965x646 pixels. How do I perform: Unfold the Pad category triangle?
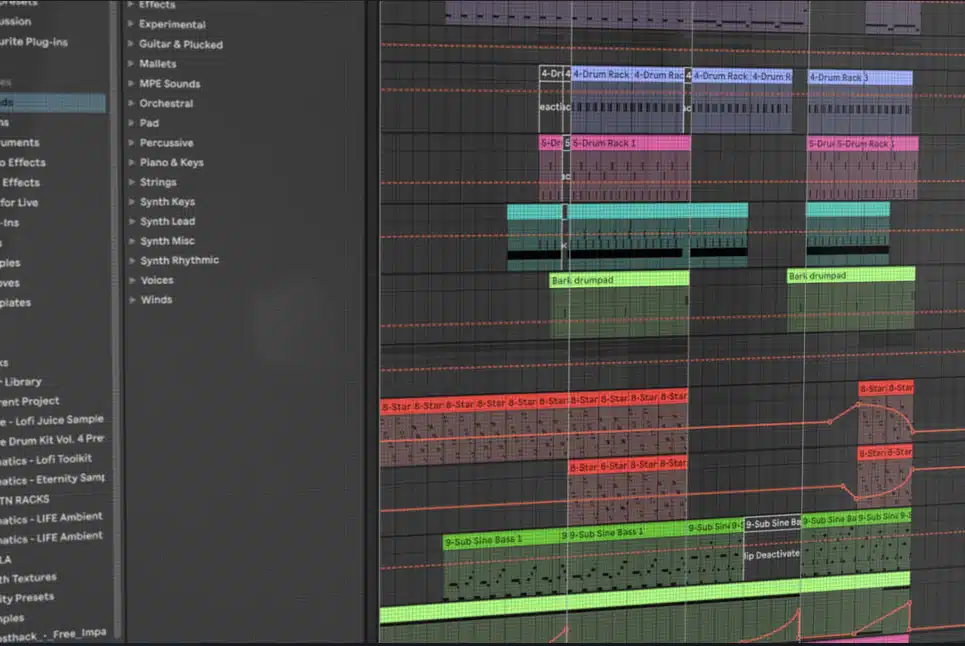click(130, 122)
